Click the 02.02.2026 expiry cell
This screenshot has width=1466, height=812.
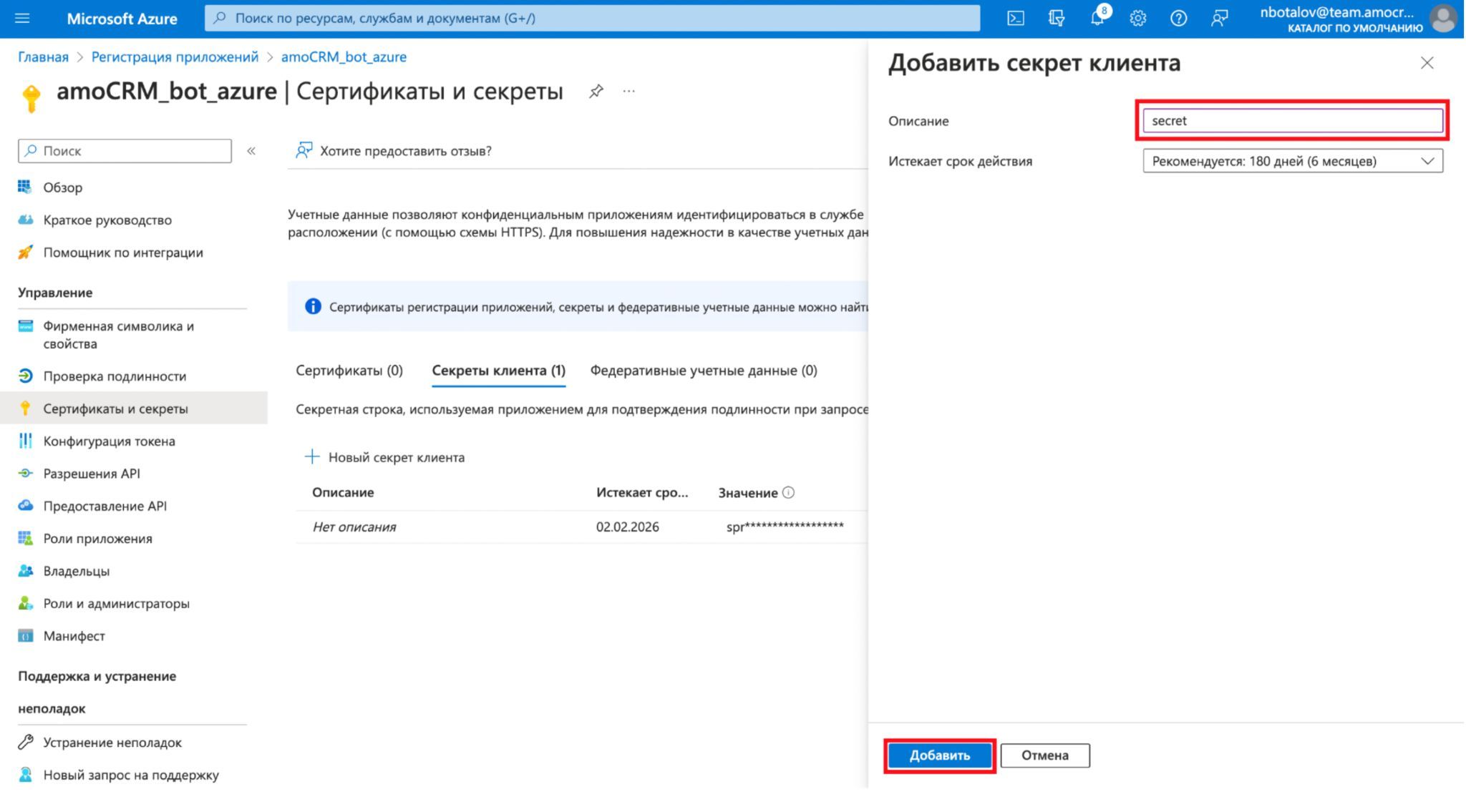pos(627,527)
